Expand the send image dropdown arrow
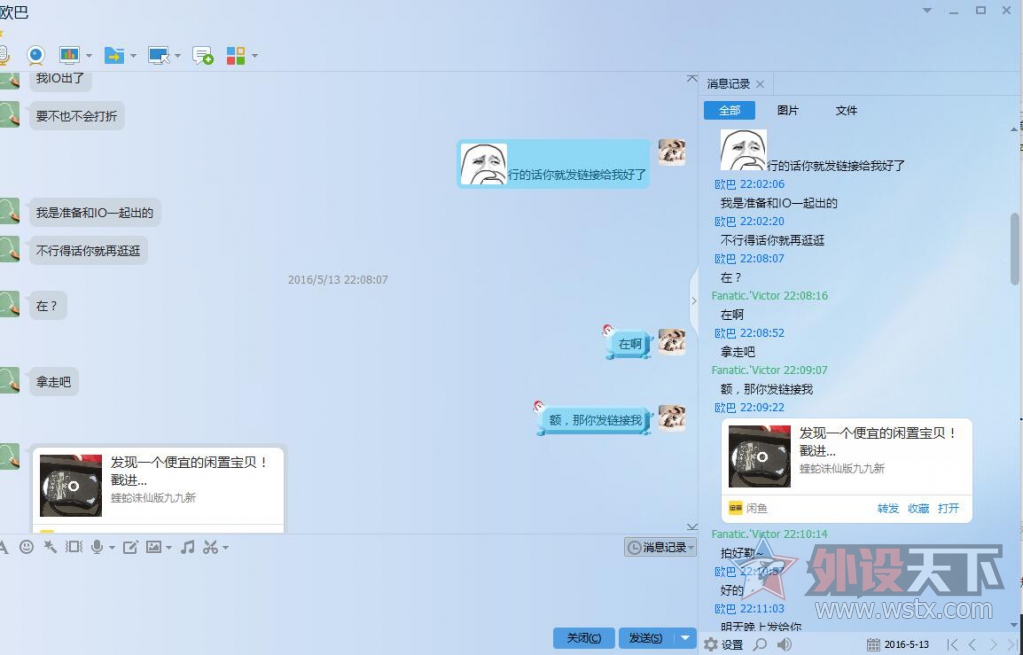 167,548
